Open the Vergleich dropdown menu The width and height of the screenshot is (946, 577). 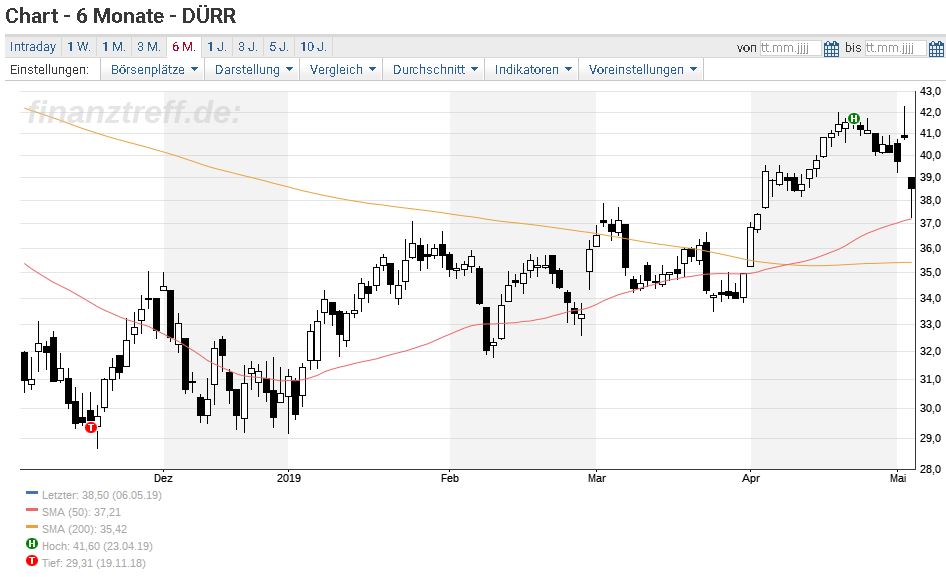pyautogui.click(x=342, y=69)
